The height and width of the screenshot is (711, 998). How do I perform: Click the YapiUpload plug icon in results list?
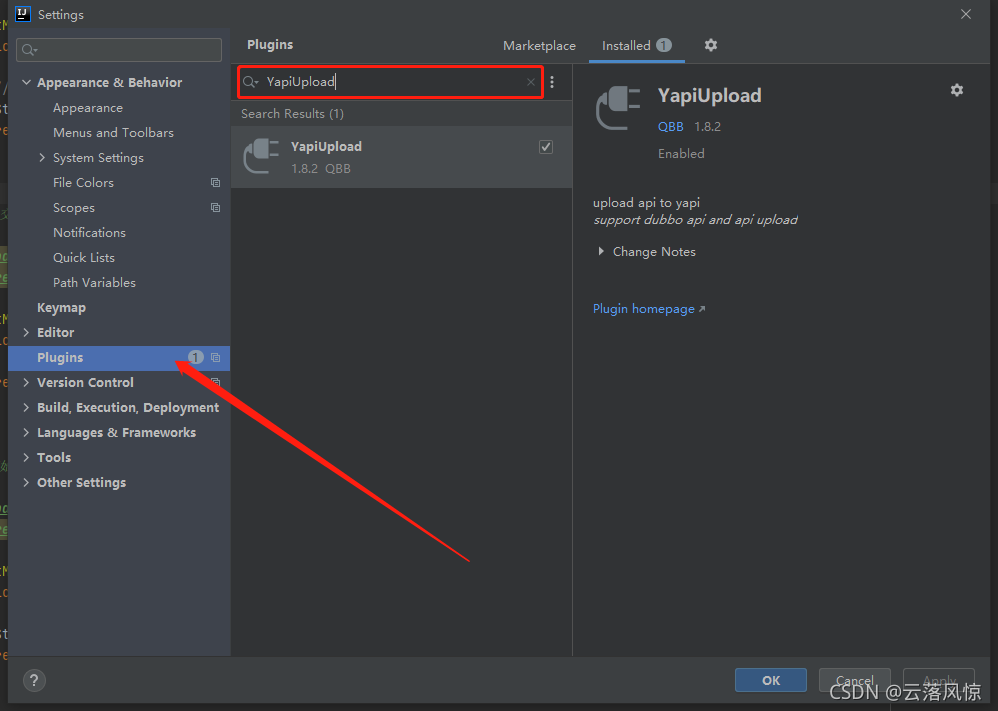[x=262, y=156]
